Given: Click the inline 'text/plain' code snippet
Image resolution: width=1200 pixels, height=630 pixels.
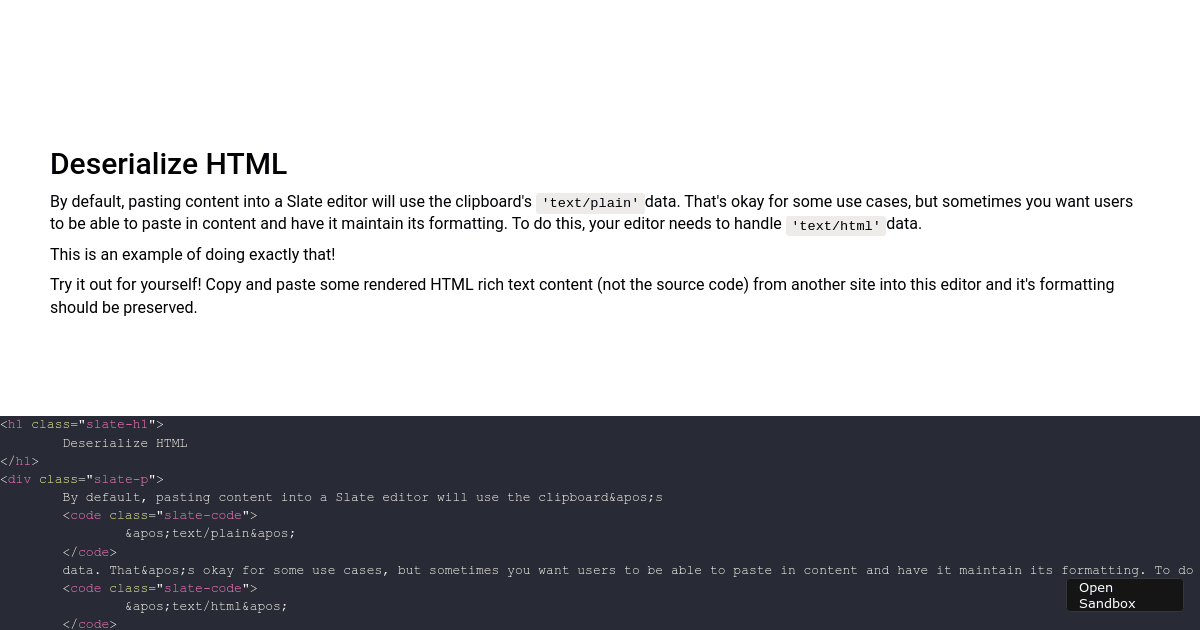Looking at the screenshot, I should click(x=589, y=202).
